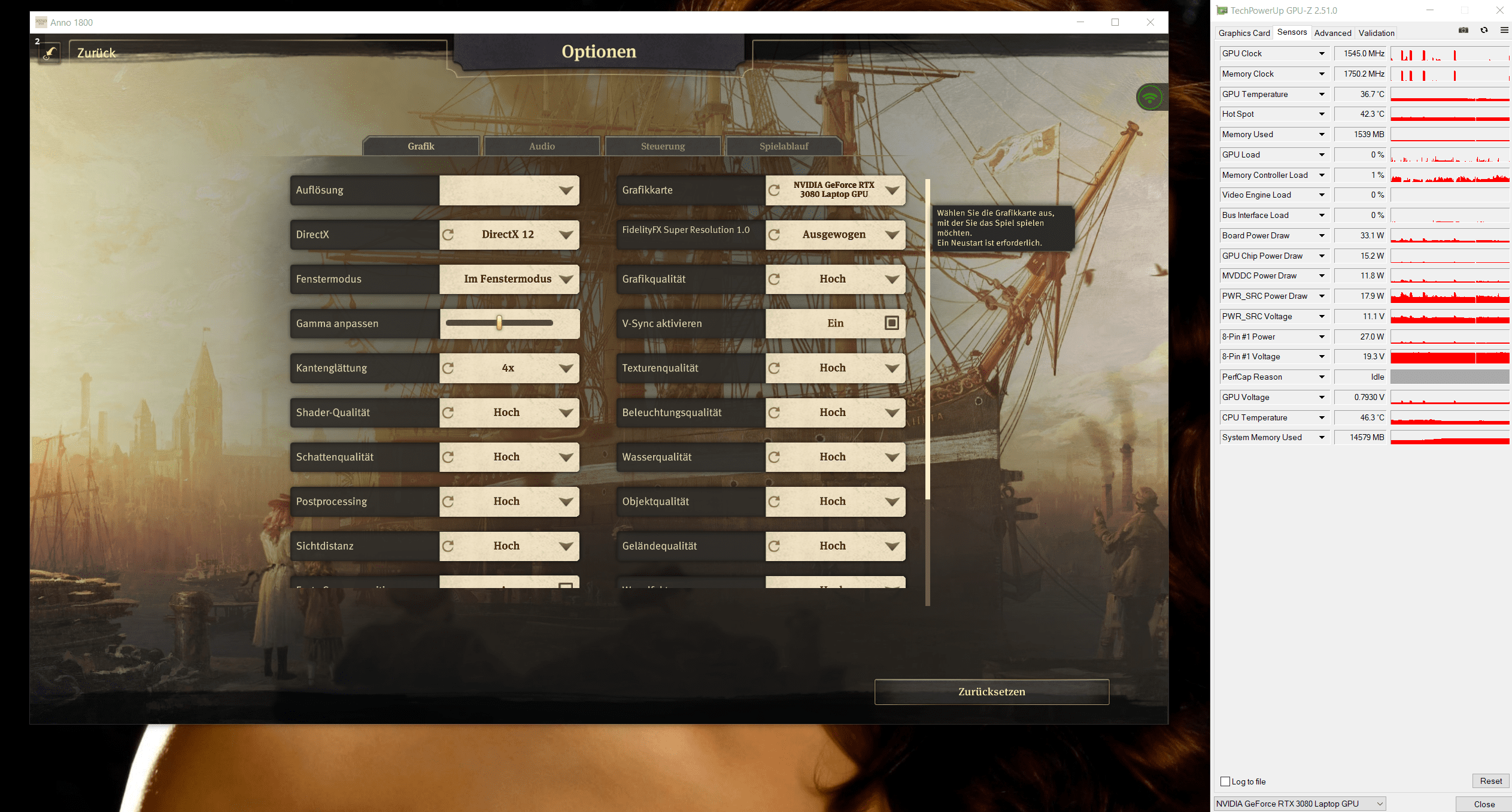
Task: Click the Zurück button
Action: point(96,53)
